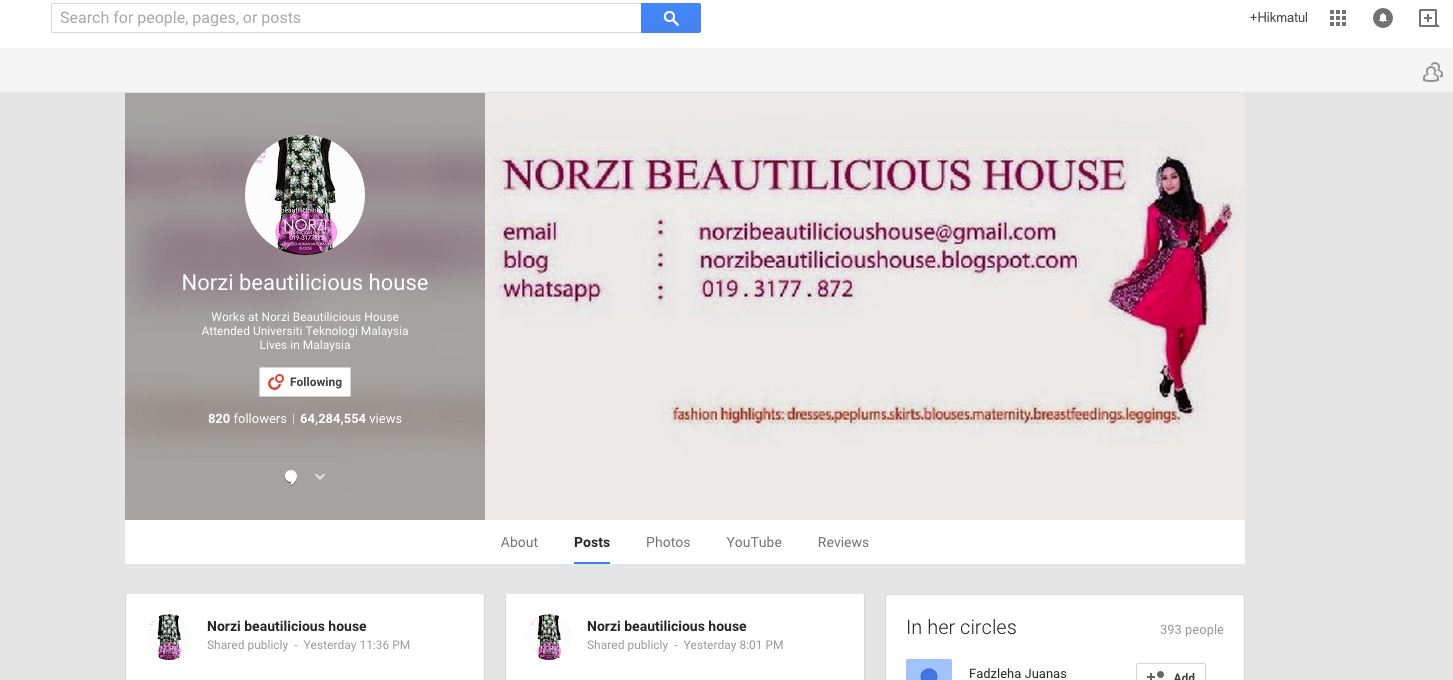Click the 64,284,554 views text
The width and height of the screenshot is (1453, 680).
[x=351, y=419]
